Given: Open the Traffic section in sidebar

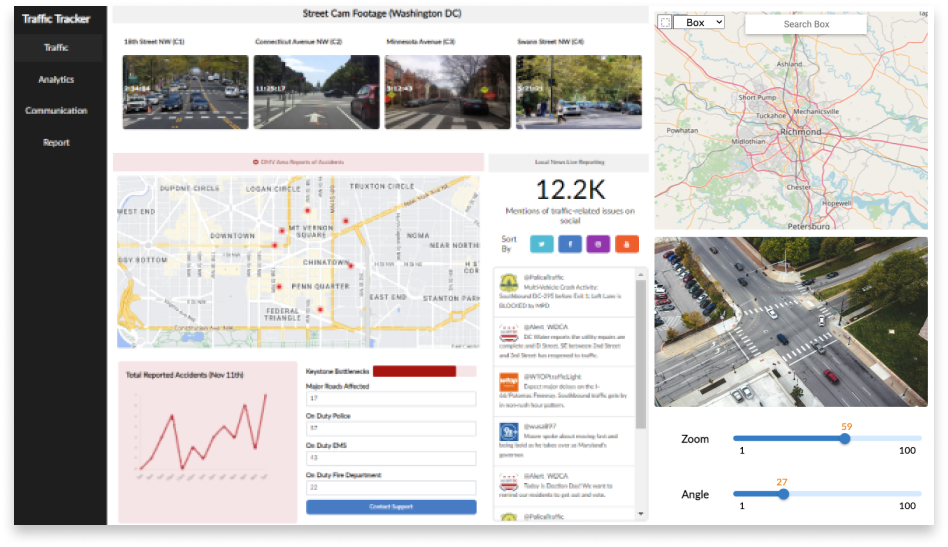Looking at the screenshot, I should (56, 47).
